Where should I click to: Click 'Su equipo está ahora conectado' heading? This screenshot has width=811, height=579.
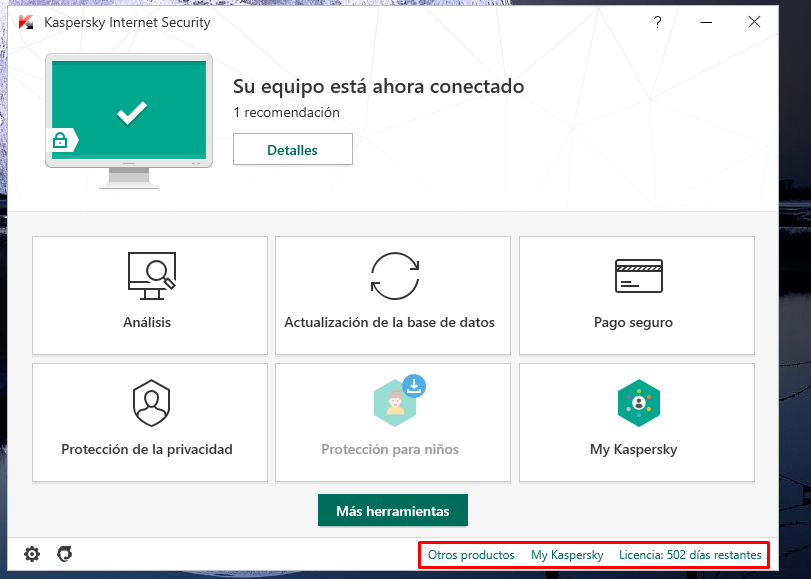378,86
